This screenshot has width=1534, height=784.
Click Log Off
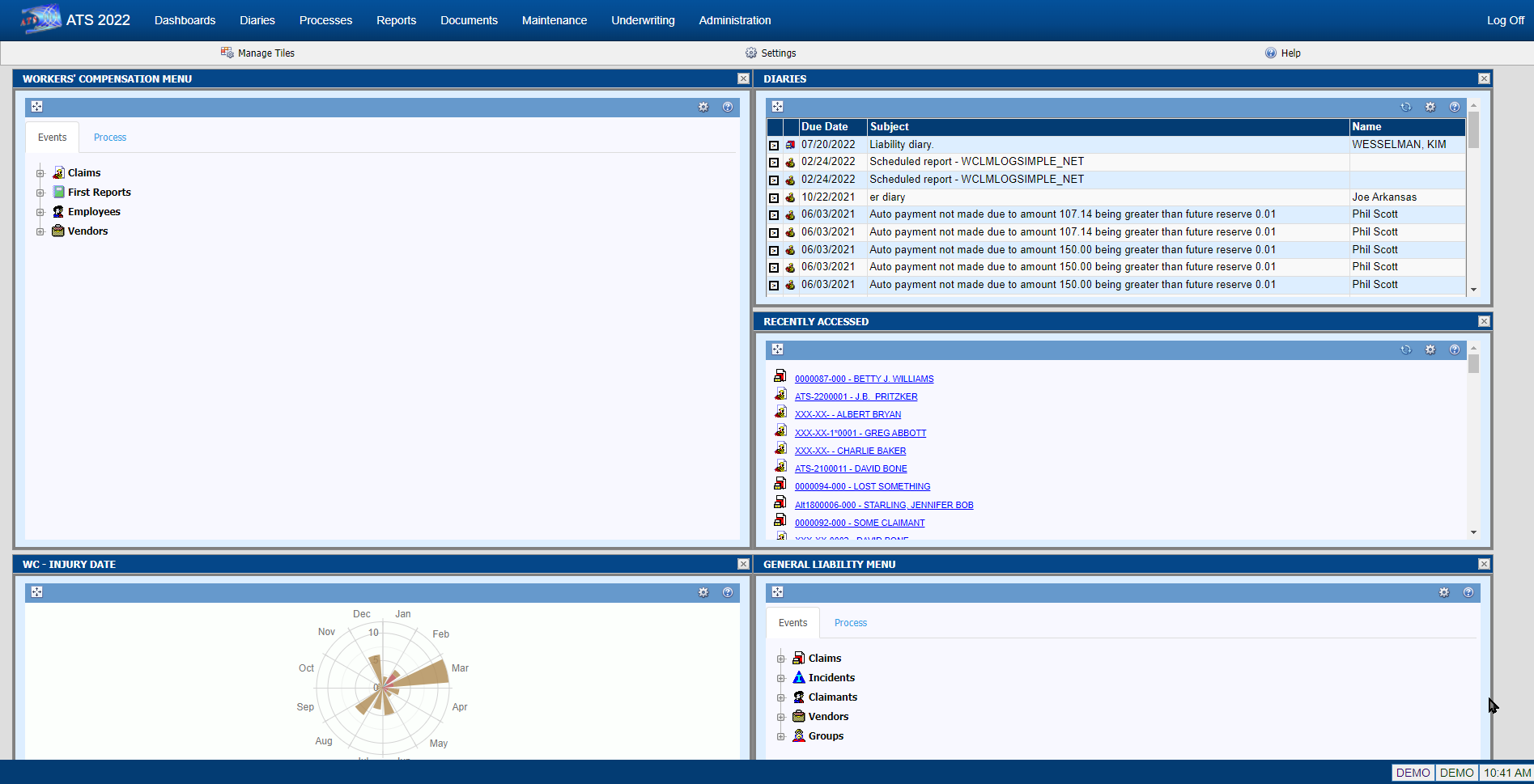tap(1505, 20)
